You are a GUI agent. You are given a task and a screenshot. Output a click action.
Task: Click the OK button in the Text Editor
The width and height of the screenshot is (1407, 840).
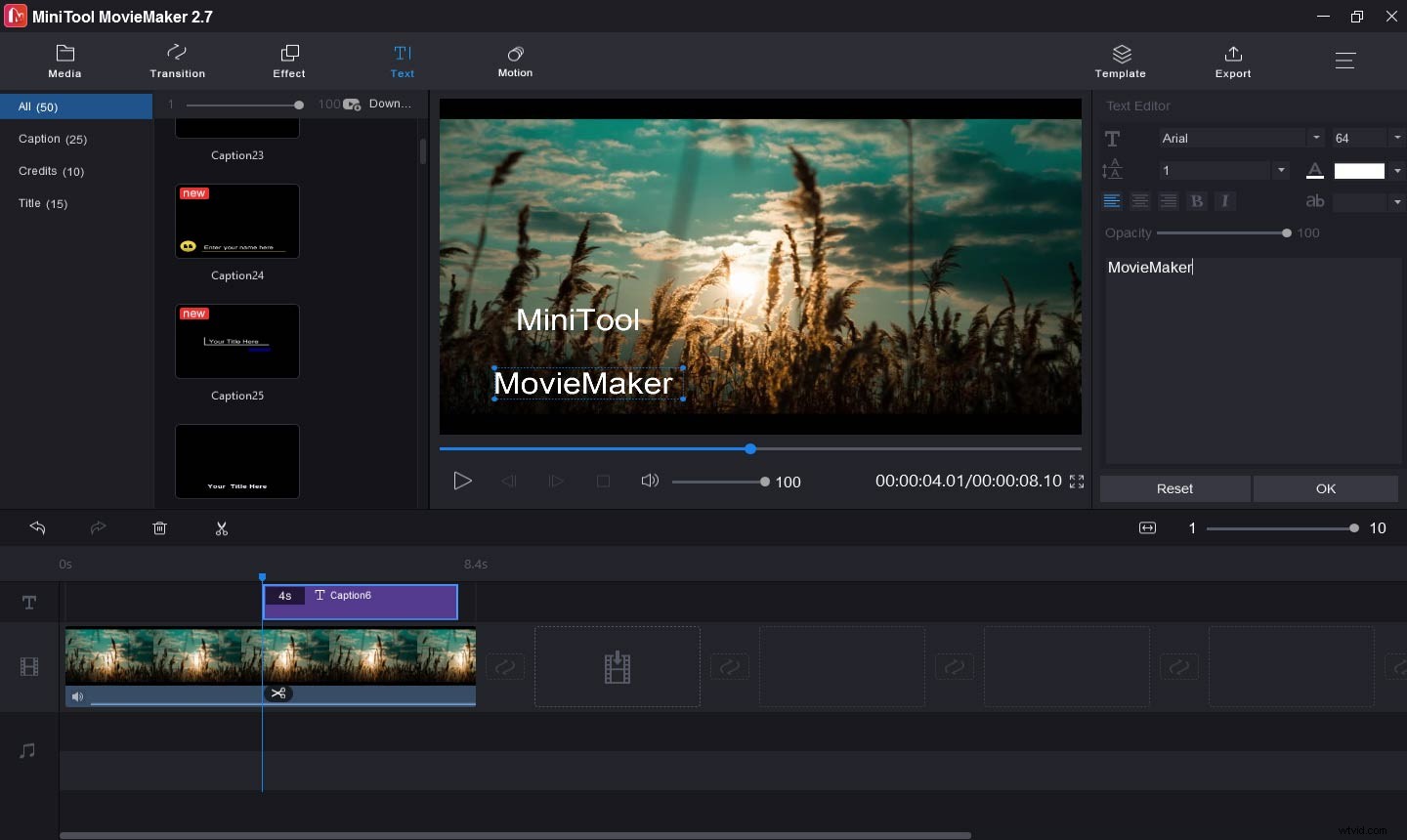[1325, 488]
